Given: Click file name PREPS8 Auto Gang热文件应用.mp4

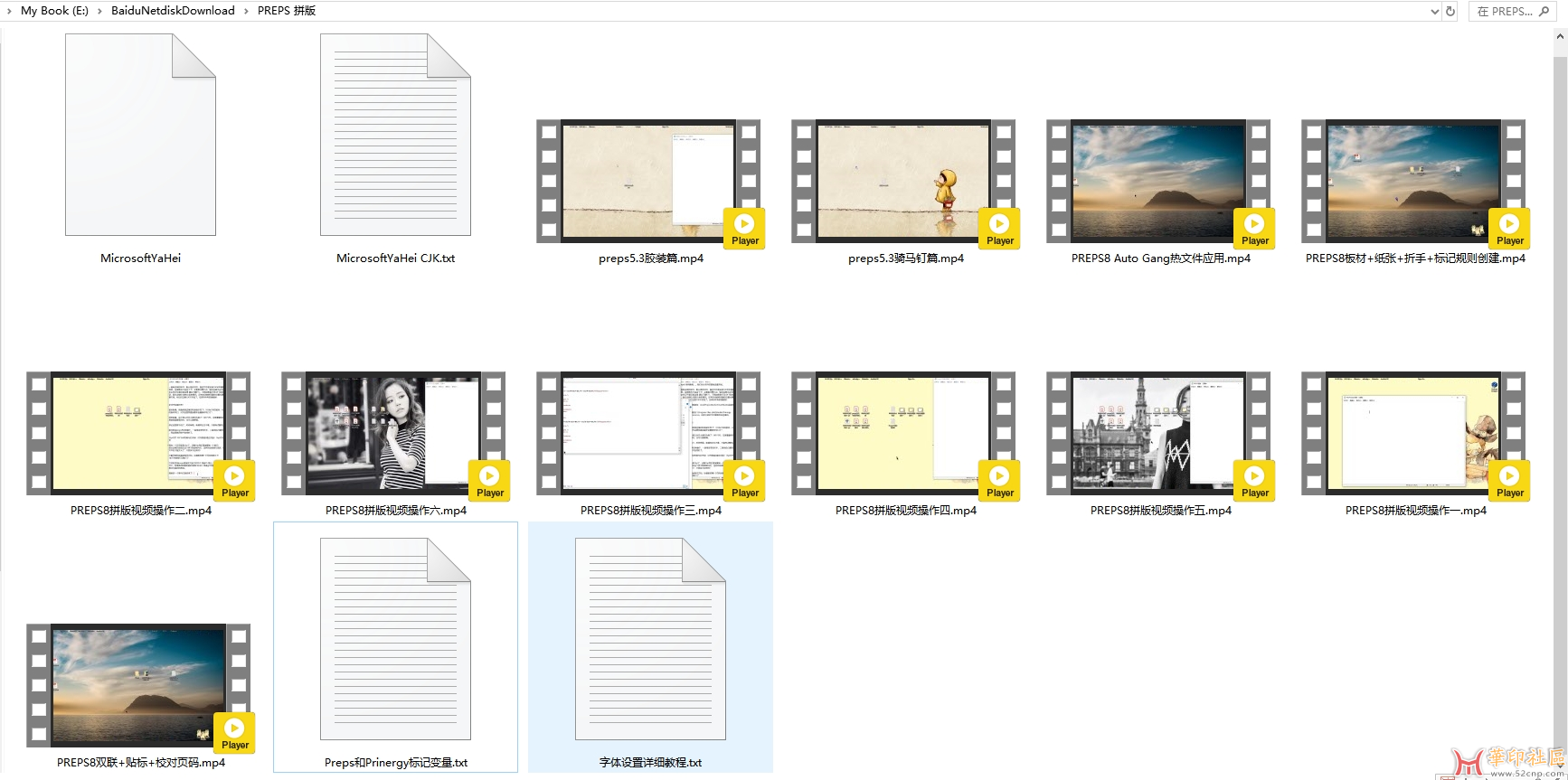Looking at the screenshot, I should pyautogui.click(x=1161, y=258).
